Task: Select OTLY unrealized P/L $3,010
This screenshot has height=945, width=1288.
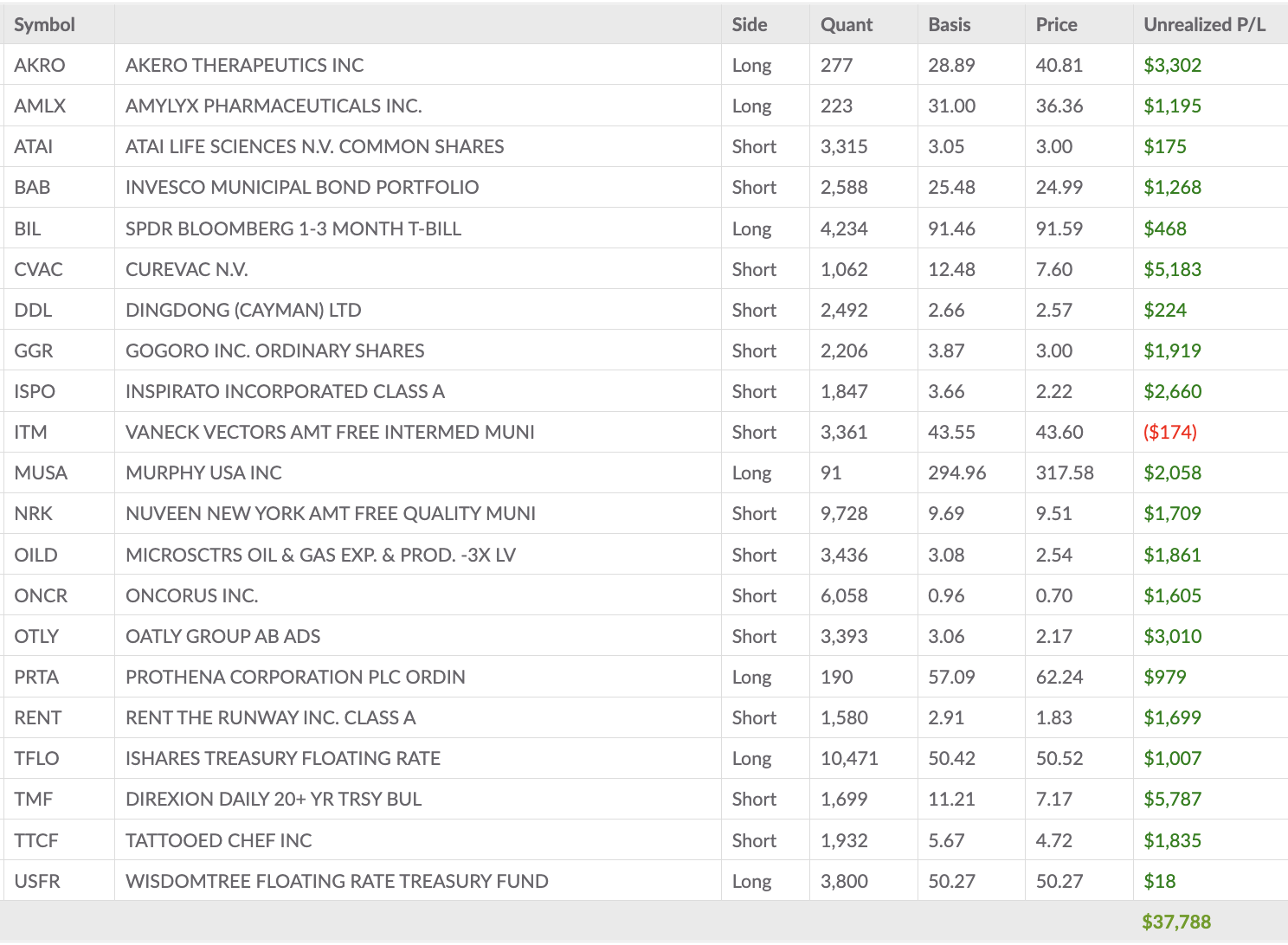Action: click(x=1173, y=636)
